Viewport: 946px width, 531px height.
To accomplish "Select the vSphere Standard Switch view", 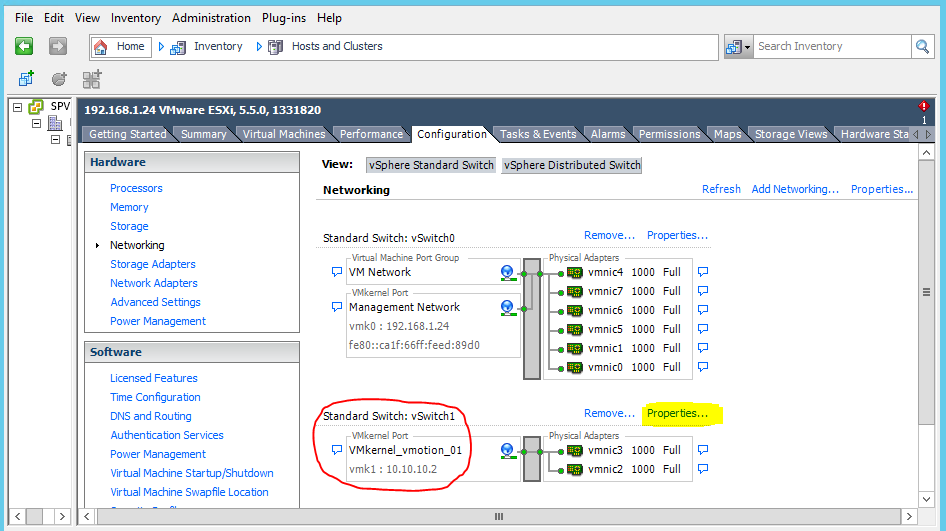I will 431,165.
